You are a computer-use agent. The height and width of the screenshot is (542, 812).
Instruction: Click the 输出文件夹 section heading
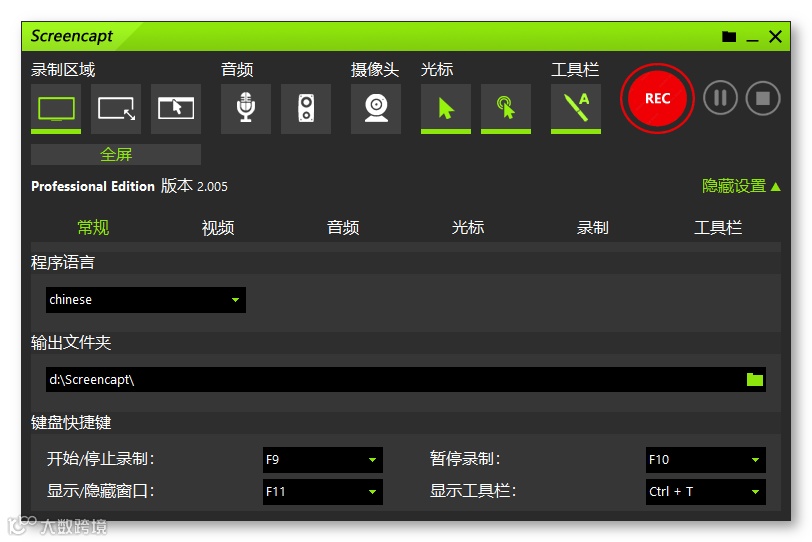tap(71, 342)
